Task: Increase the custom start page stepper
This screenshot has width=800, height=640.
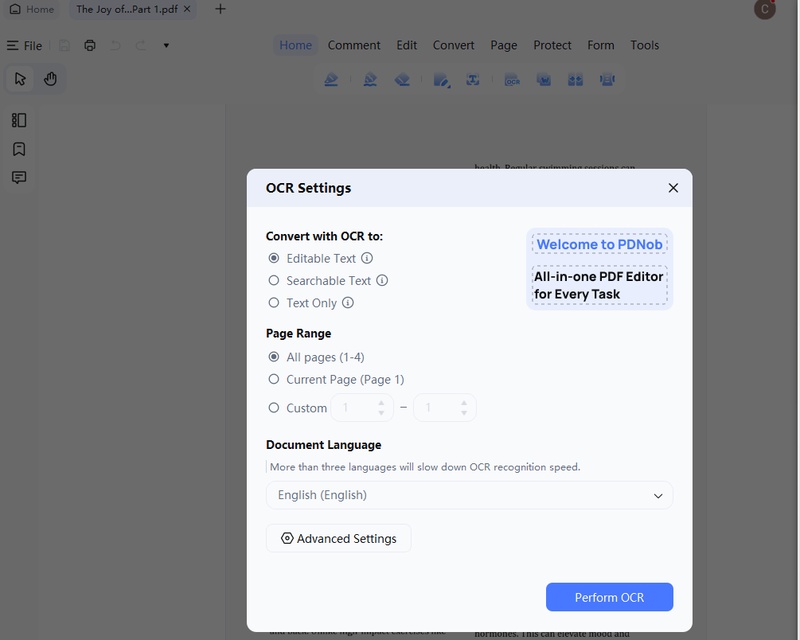Action: pos(380,403)
